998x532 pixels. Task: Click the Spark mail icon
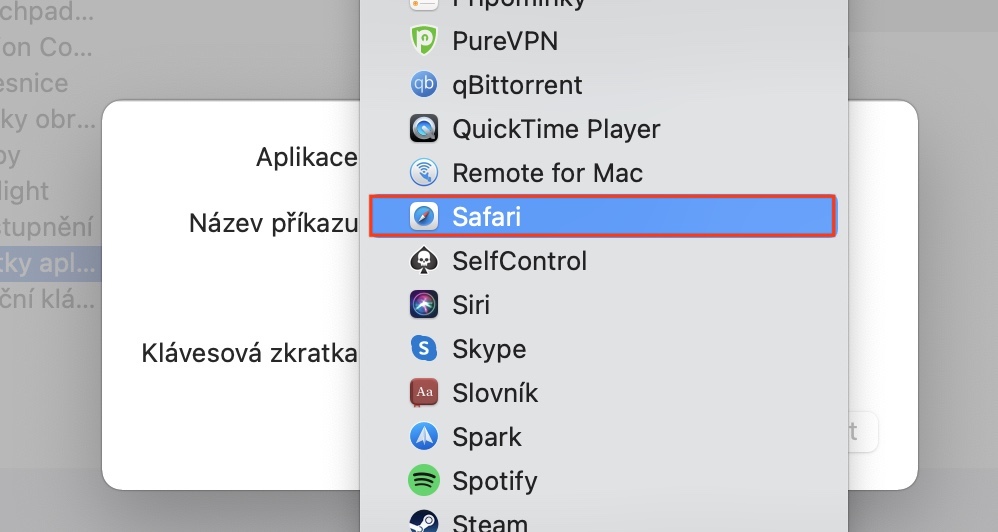(424, 437)
